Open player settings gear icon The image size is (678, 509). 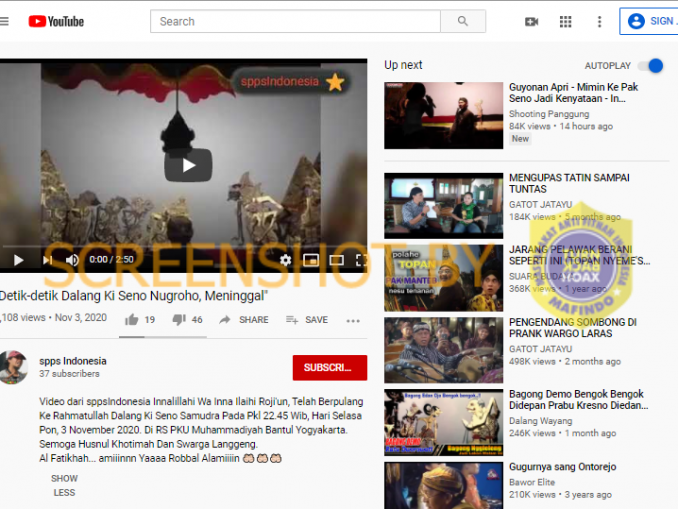[x=285, y=260]
